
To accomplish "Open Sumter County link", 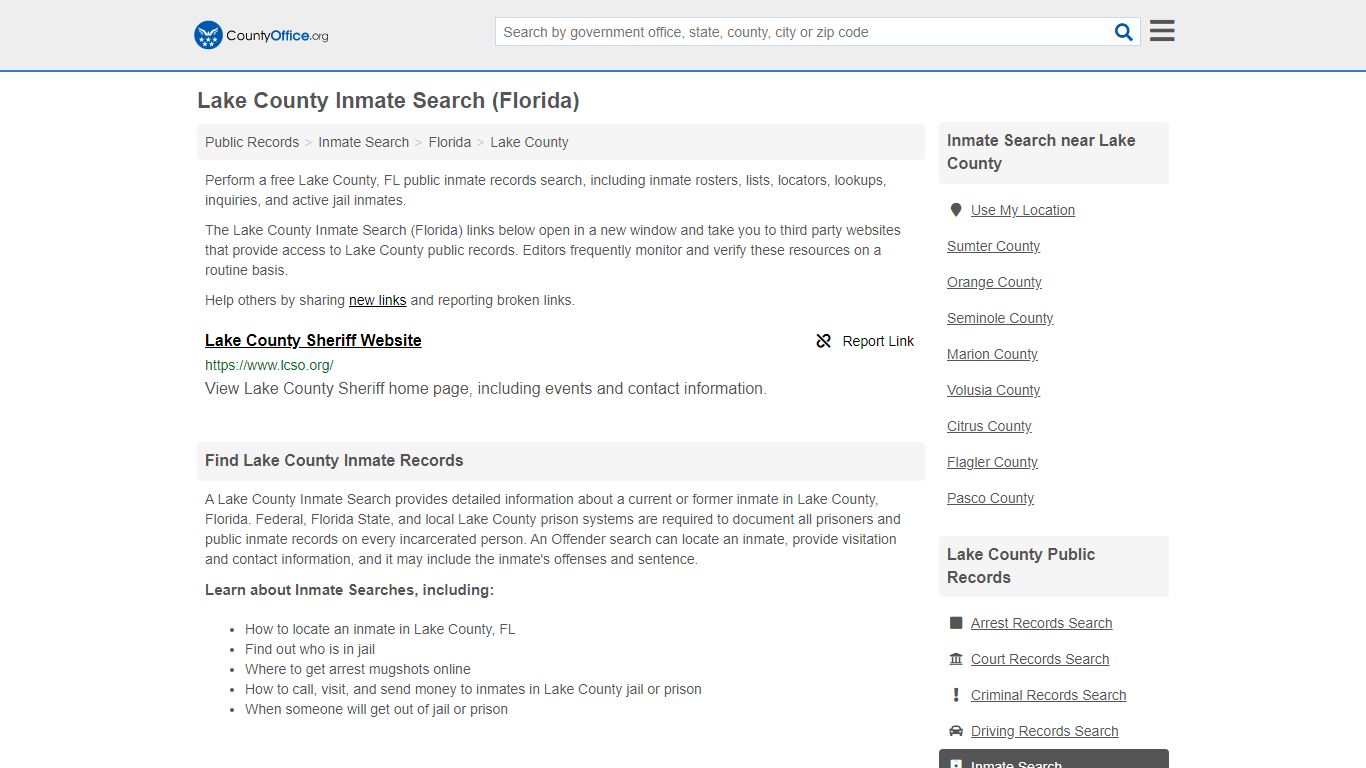I will point(993,246).
